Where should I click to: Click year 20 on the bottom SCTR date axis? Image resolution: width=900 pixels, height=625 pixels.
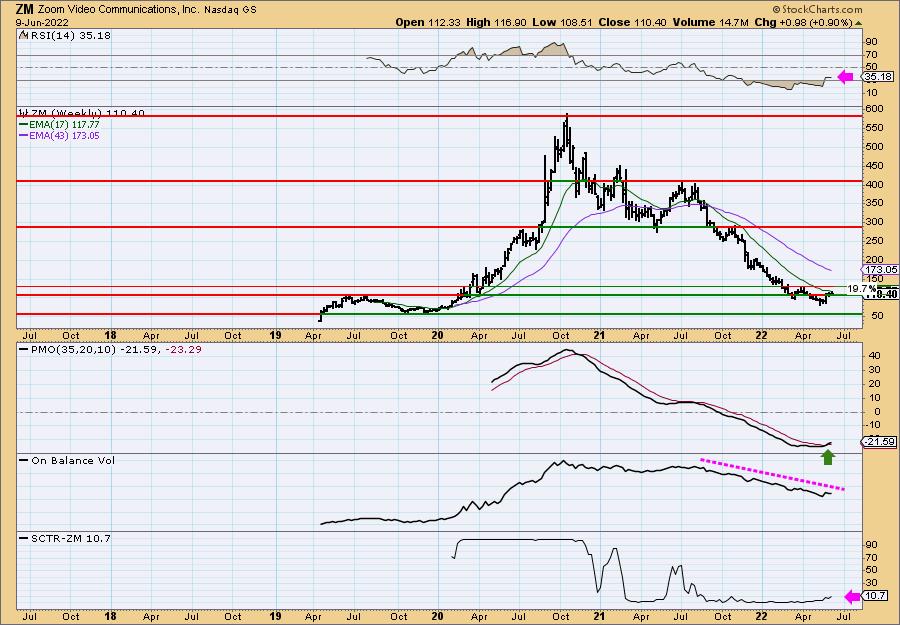(437, 616)
